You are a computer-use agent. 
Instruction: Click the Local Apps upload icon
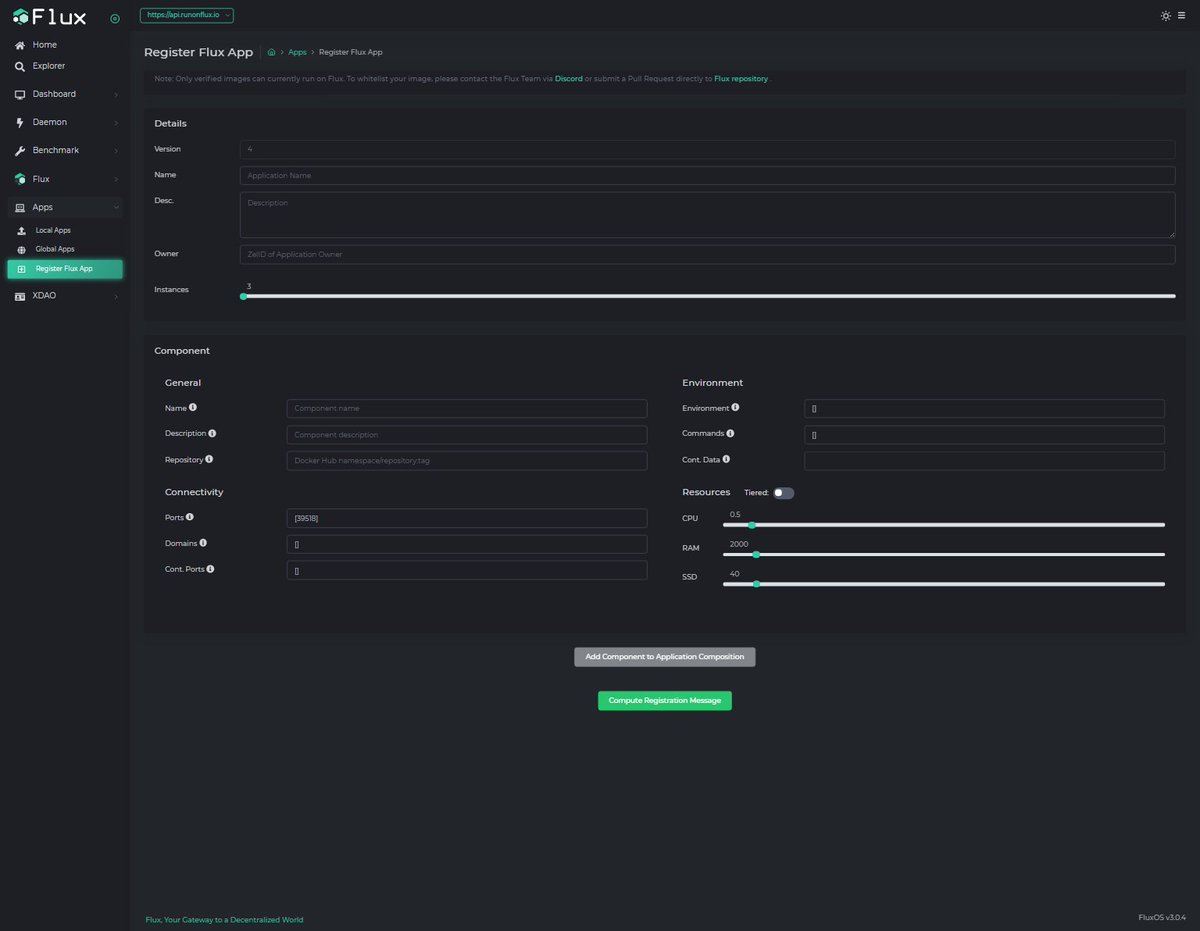[x=22, y=230]
